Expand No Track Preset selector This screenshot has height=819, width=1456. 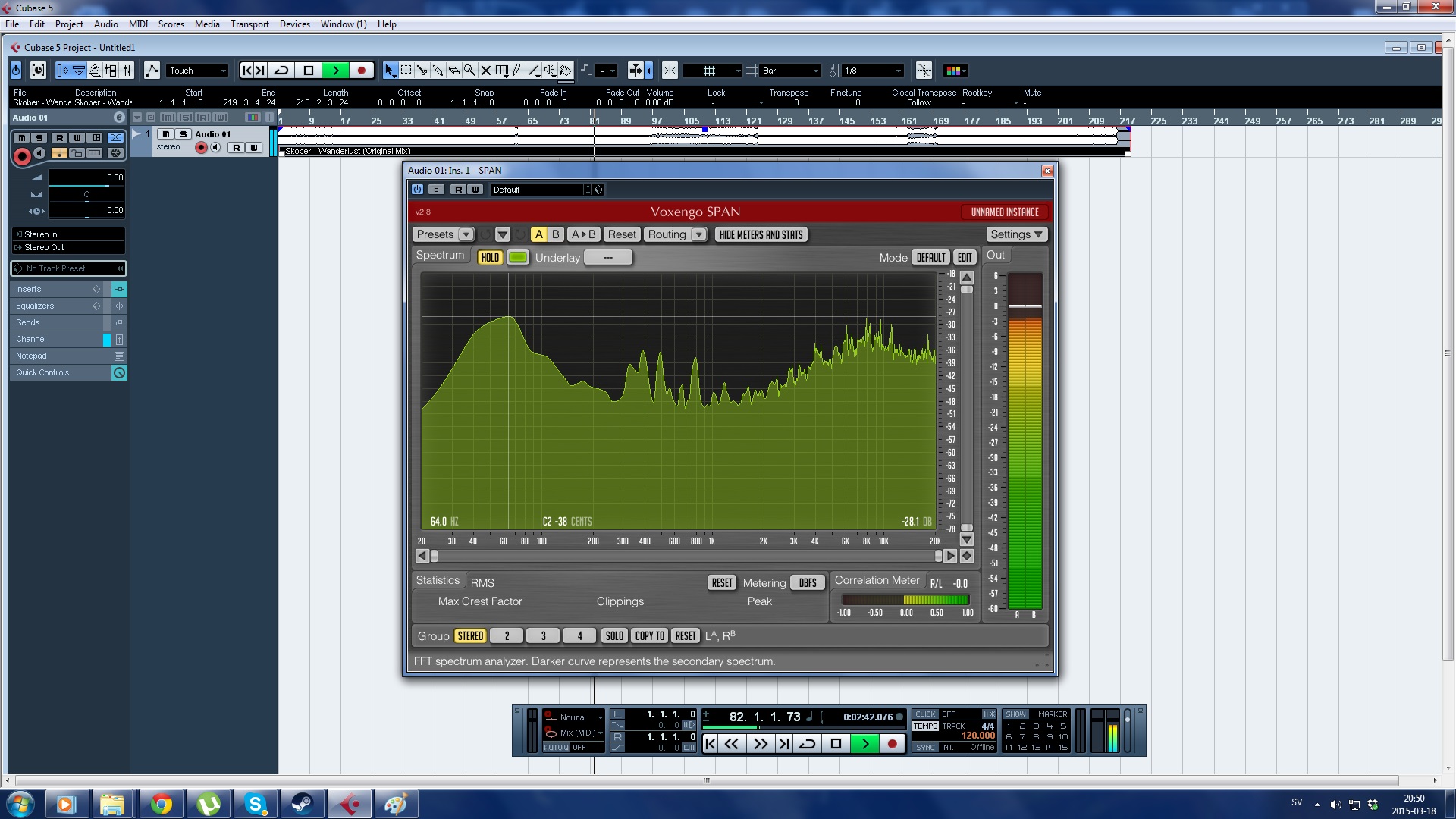point(68,268)
